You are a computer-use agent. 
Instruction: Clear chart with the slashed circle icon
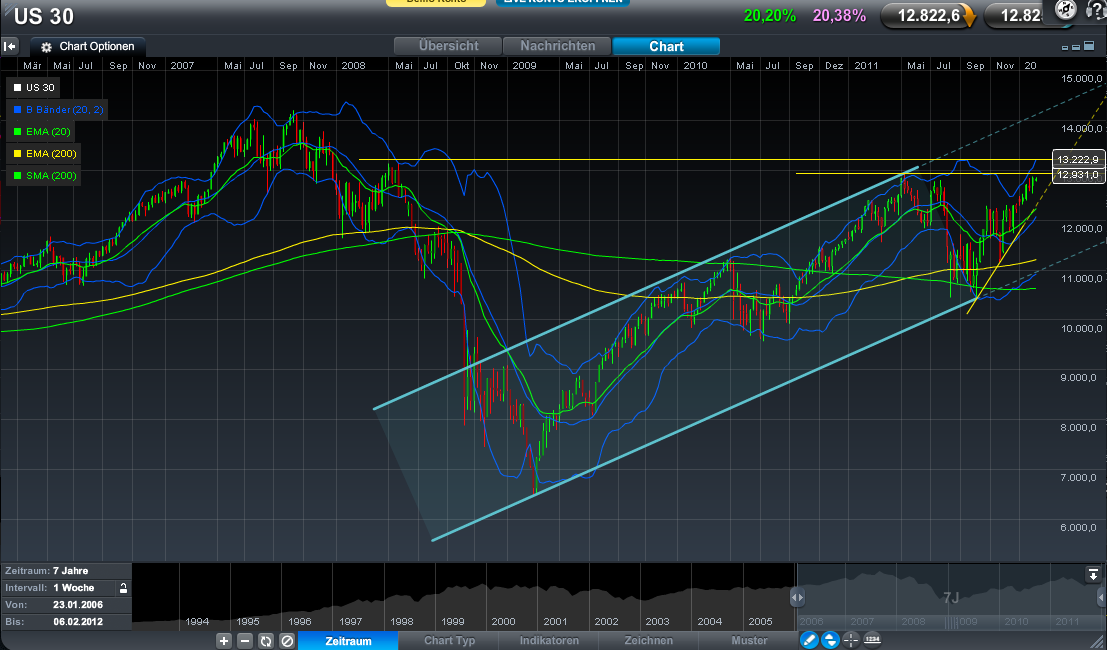287,641
